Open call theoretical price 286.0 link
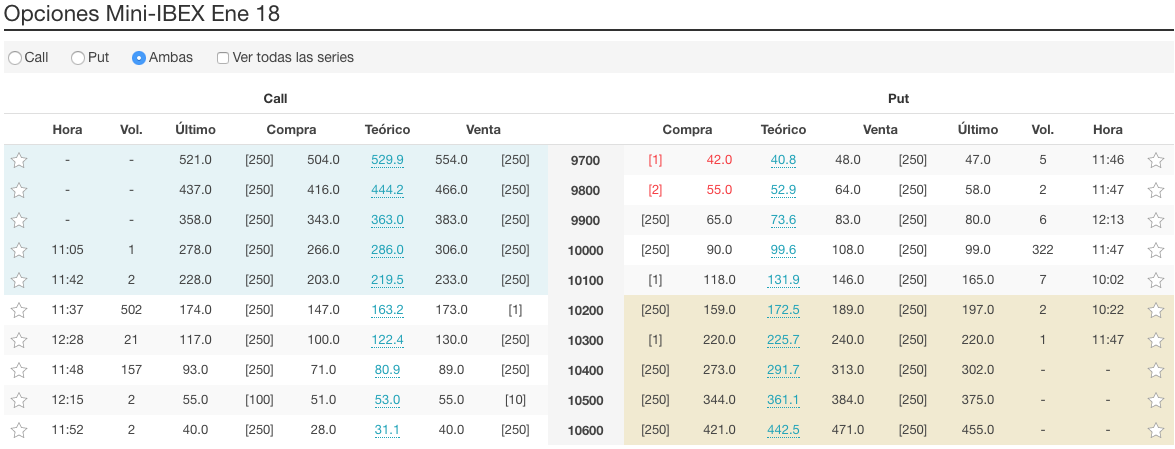This screenshot has width=1175, height=449. tap(387, 250)
